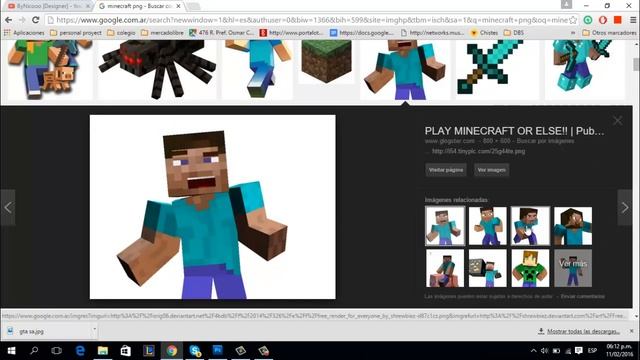Click the large Steve preview image
This screenshot has height=360, width=640.
pos(213,207)
